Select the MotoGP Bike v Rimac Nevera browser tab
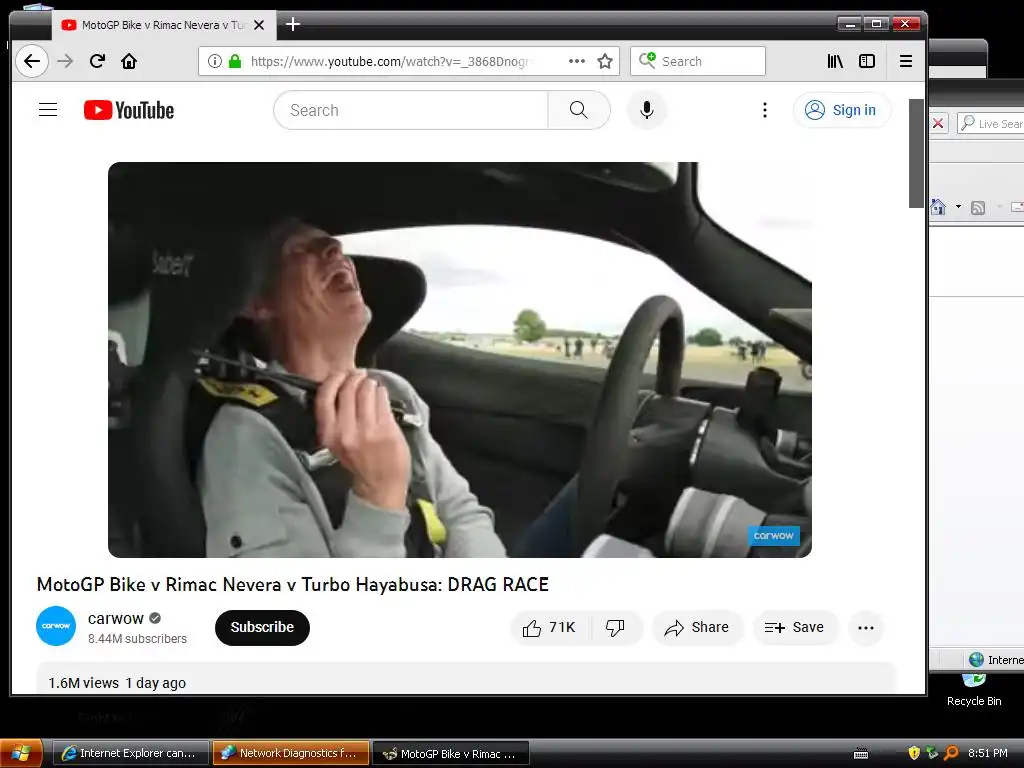Image resolution: width=1024 pixels, height=768 pixels. point(157,25)
